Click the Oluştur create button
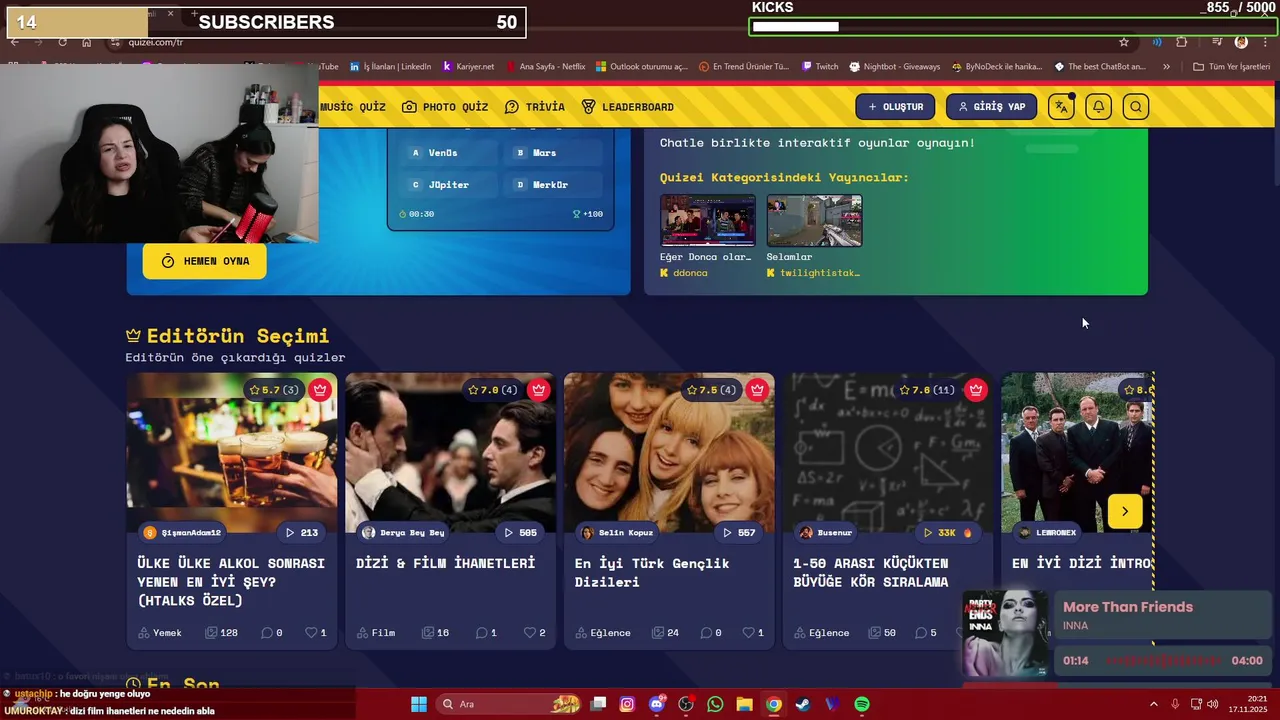Screen dimensions: 1280x720 (x=895, y=107)
